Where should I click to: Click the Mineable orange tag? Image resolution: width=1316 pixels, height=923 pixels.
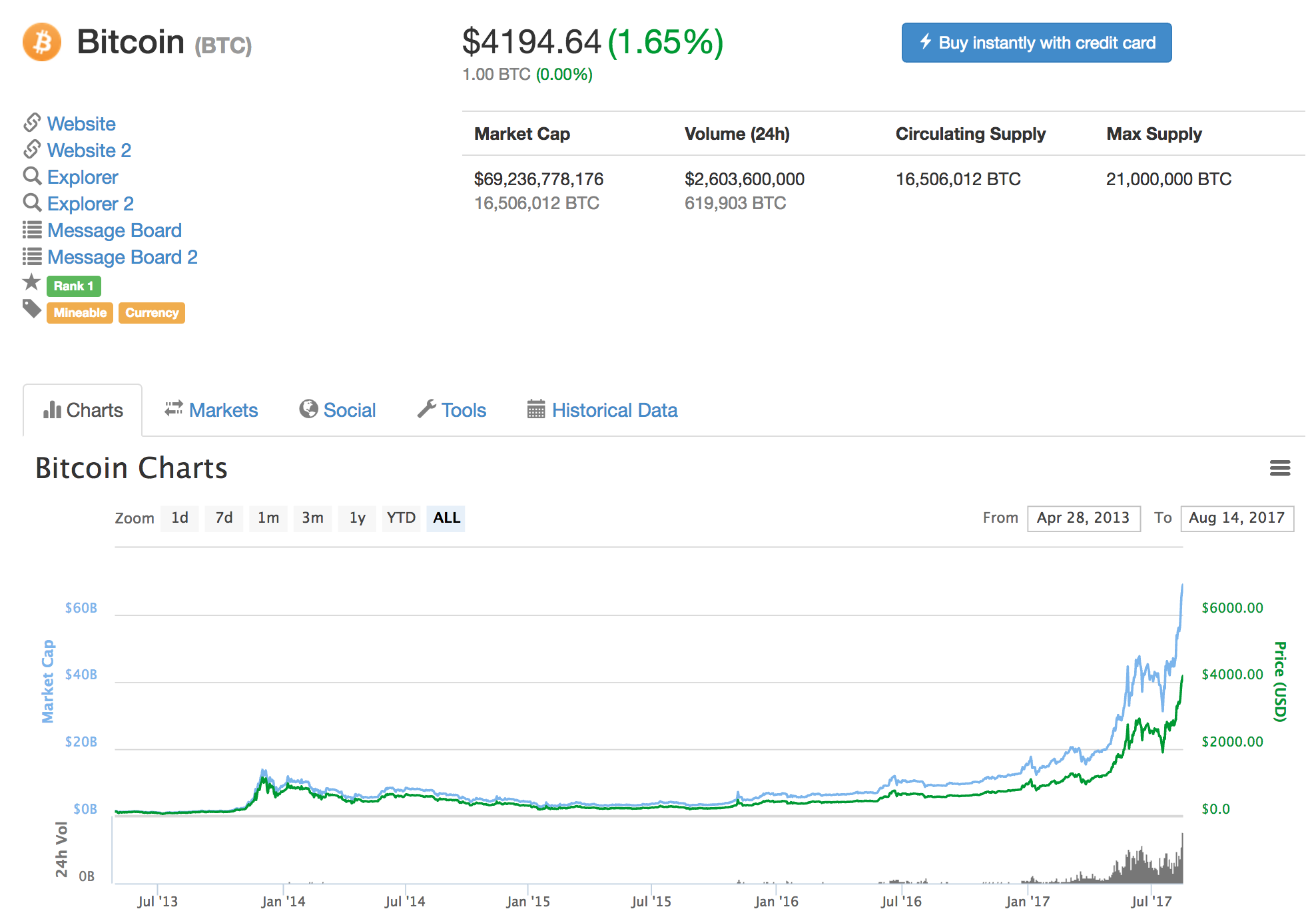(80, 313)
